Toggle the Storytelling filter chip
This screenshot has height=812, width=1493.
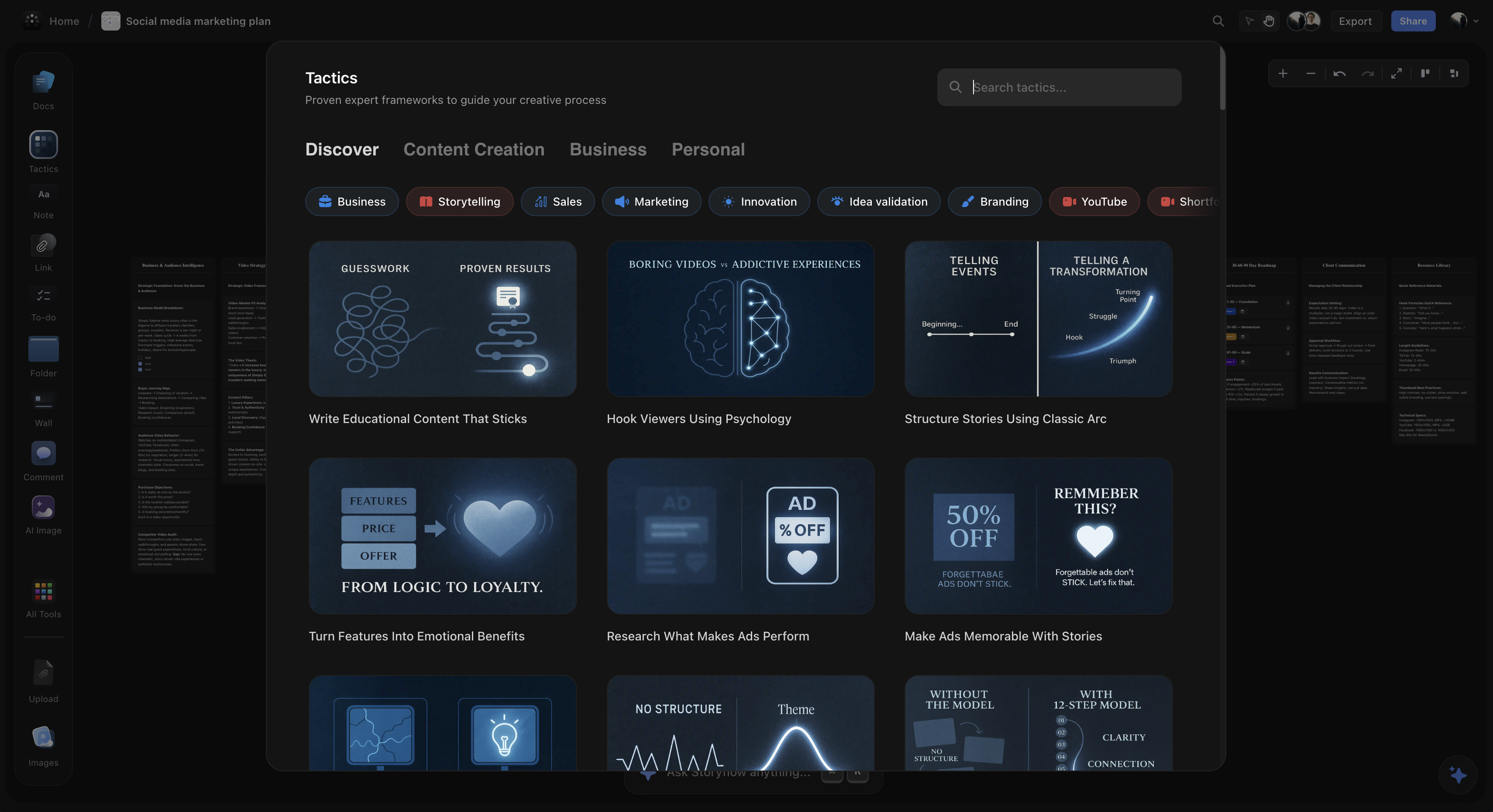tap(460, 202)
